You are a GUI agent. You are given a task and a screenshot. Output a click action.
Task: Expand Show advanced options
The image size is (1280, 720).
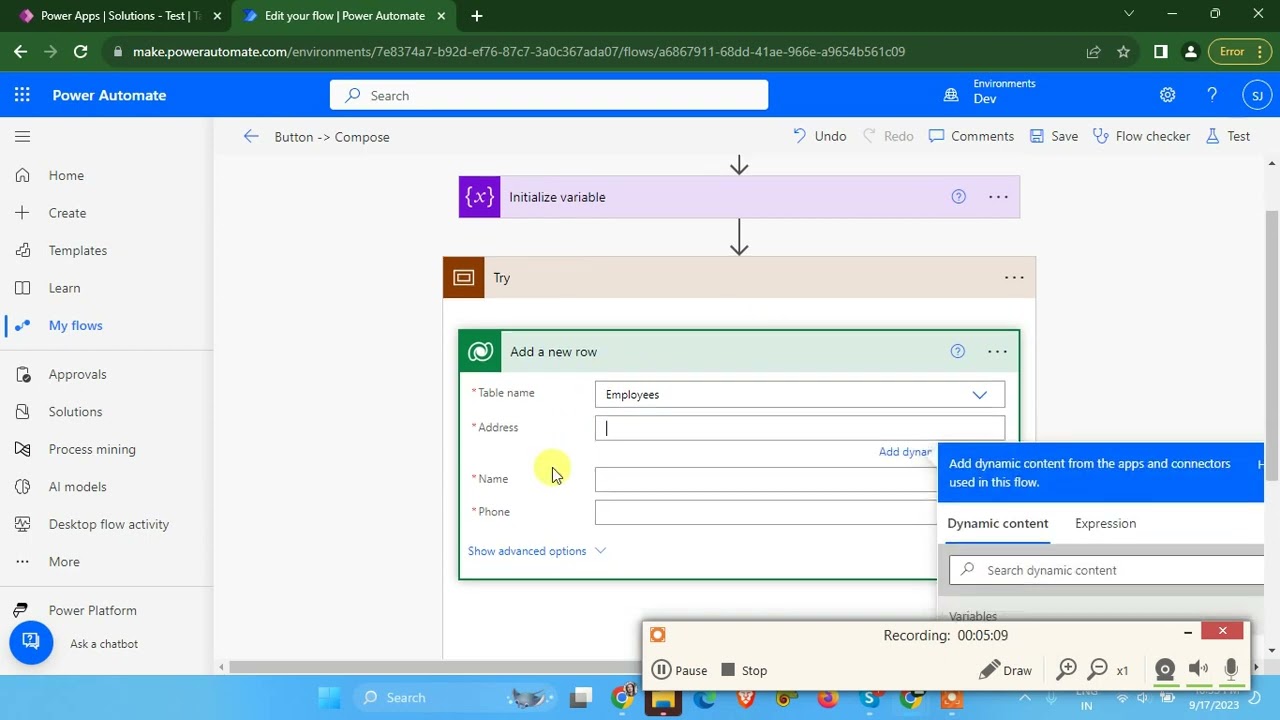click(537, 551)
